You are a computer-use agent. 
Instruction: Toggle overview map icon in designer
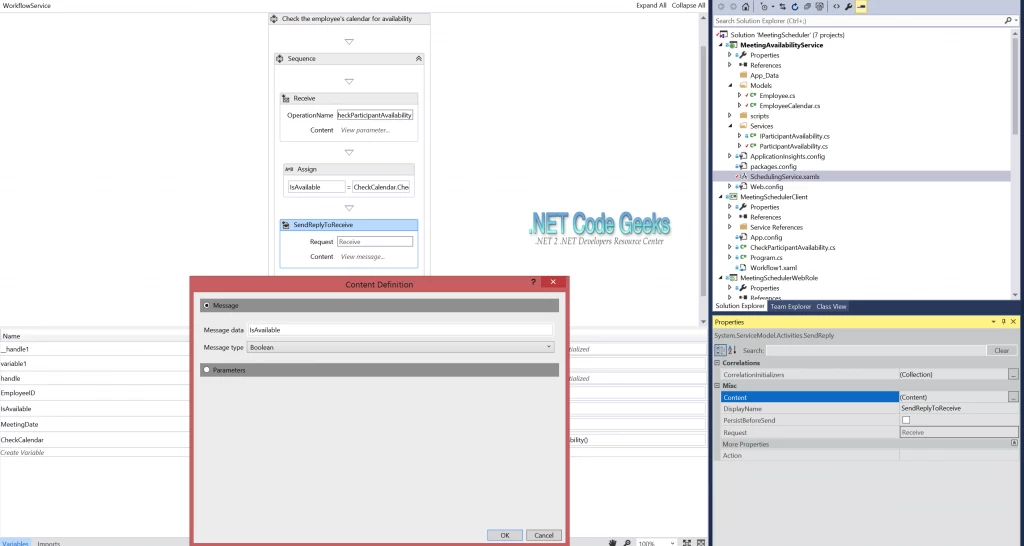701,543
